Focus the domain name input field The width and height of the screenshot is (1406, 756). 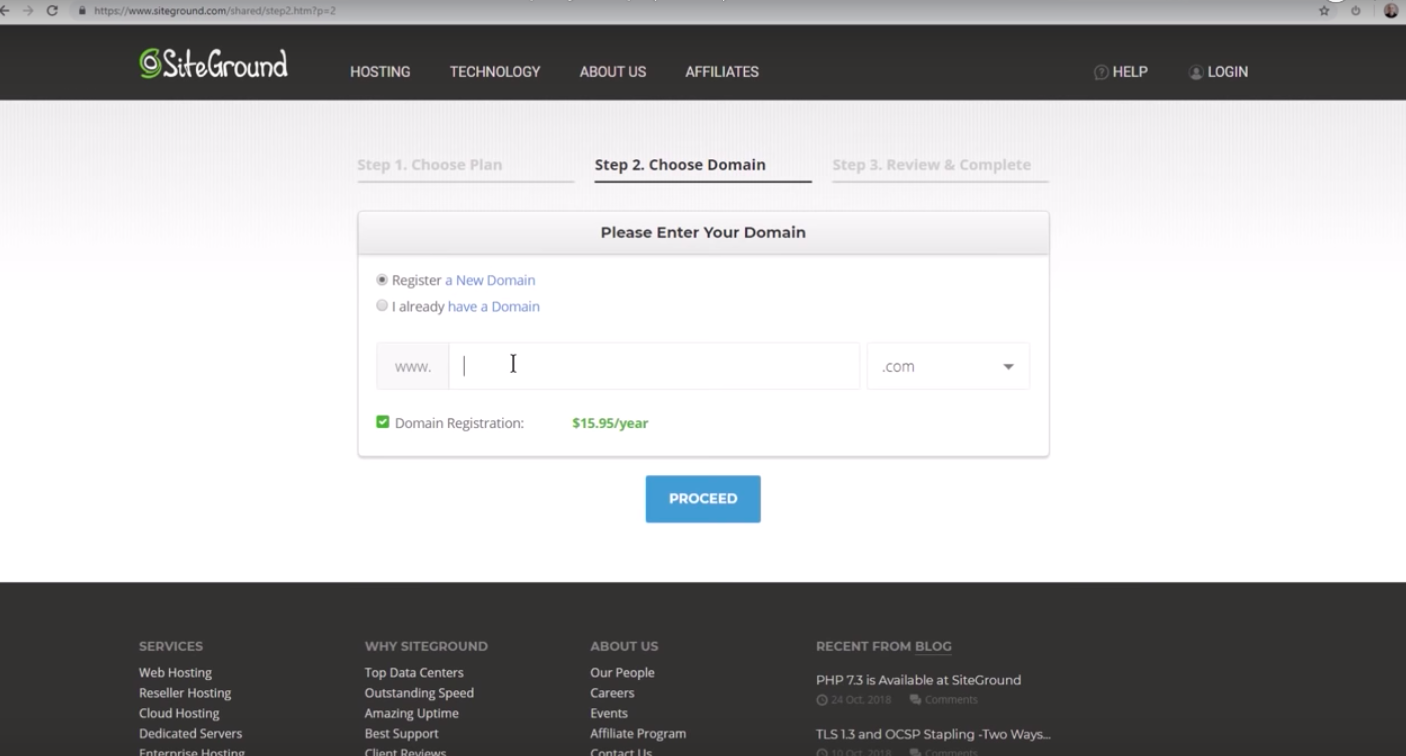point(654,366)
